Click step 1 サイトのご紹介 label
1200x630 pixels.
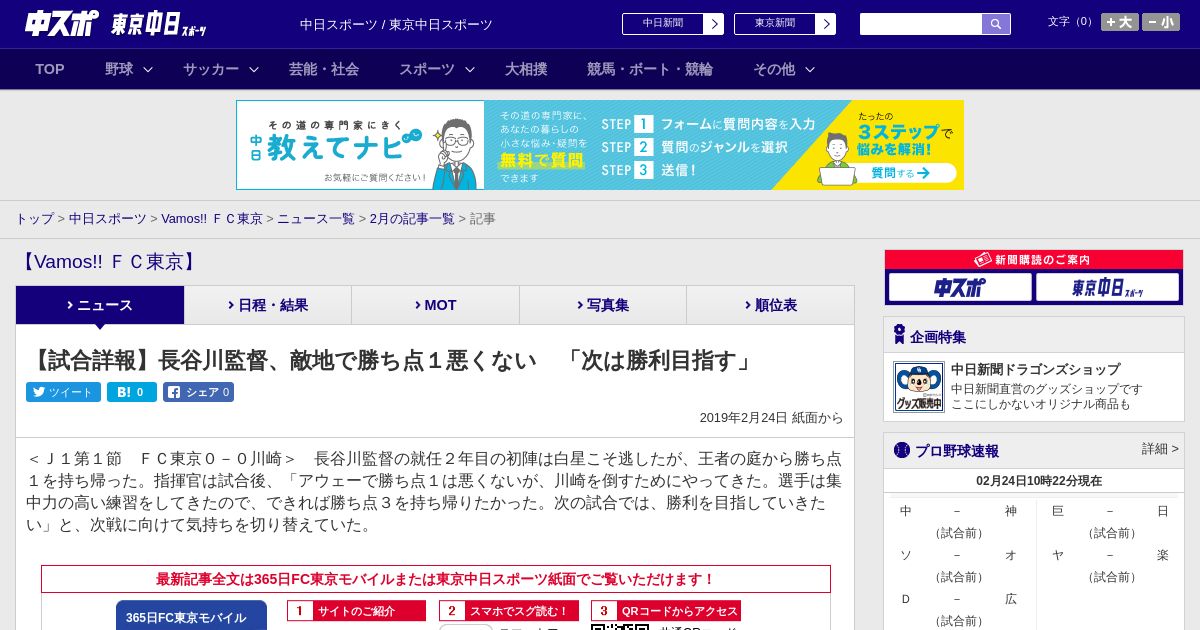[x=356, y=611]
